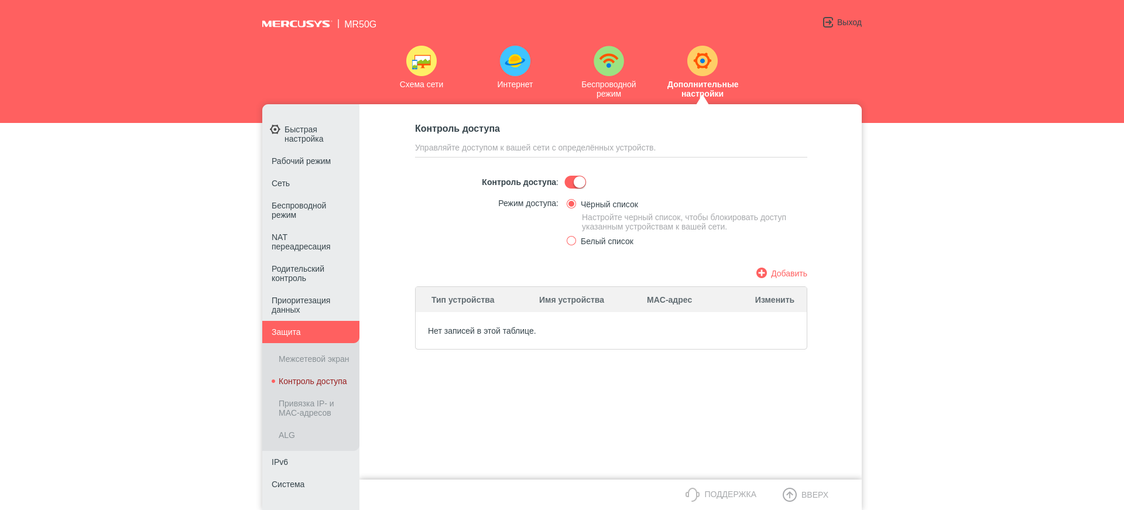
Task: Click the Схема сети network map icon
Action: click(x=421, y=61)
